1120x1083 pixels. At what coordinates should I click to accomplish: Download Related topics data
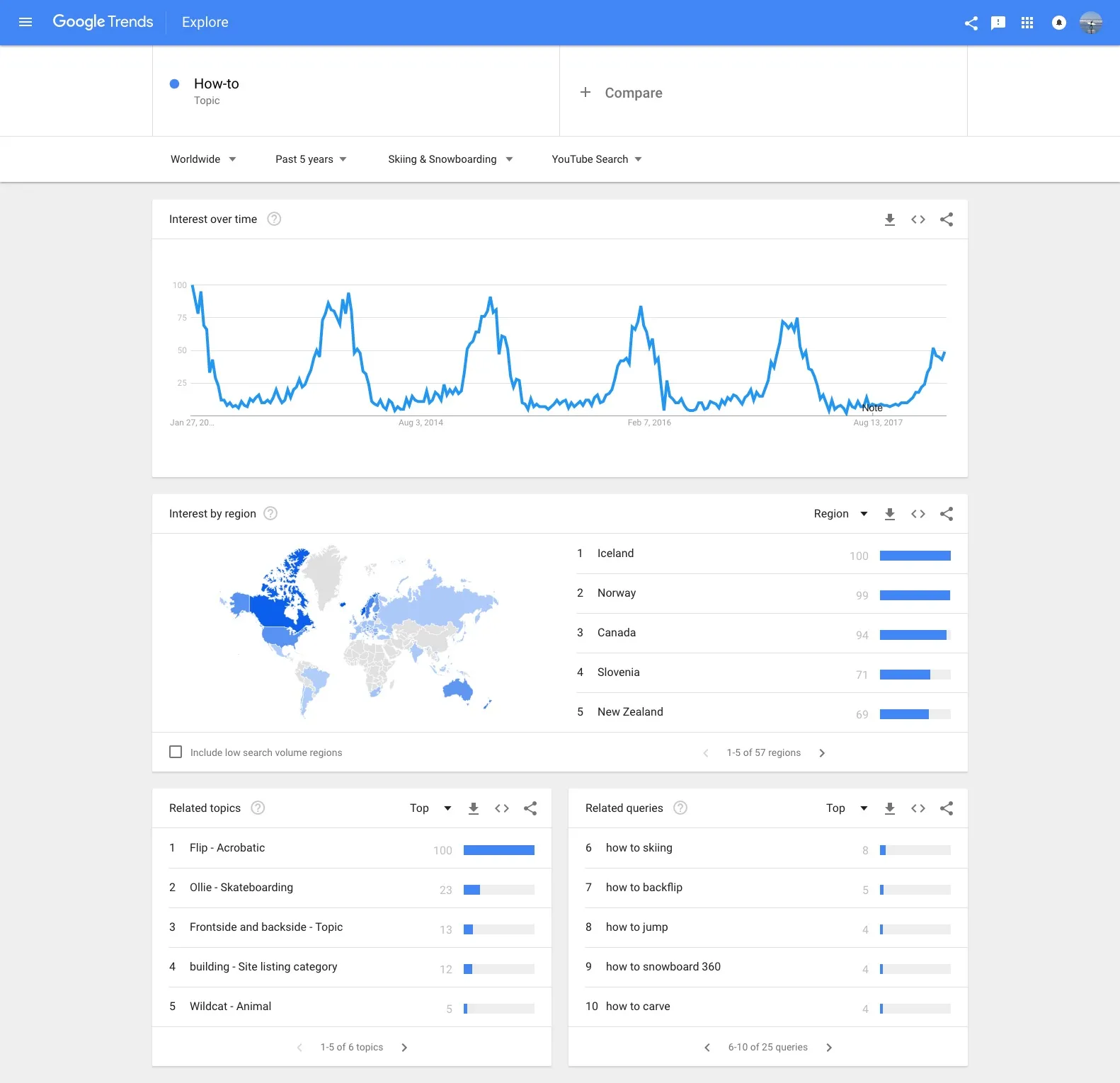(474, 808)
